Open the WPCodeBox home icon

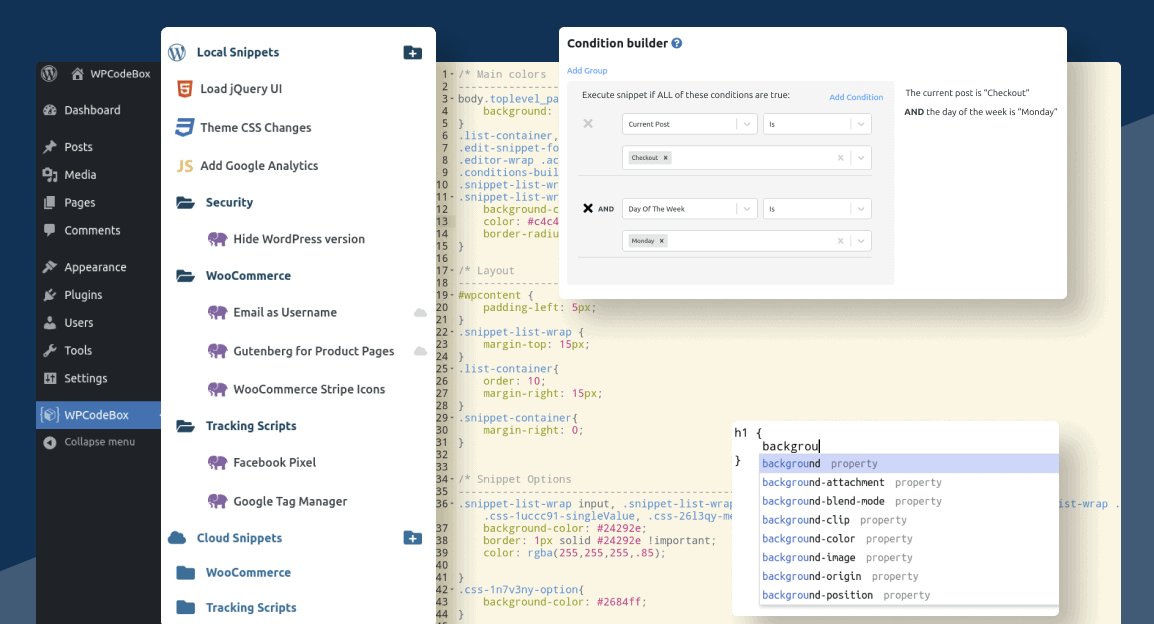click(77, 74)
